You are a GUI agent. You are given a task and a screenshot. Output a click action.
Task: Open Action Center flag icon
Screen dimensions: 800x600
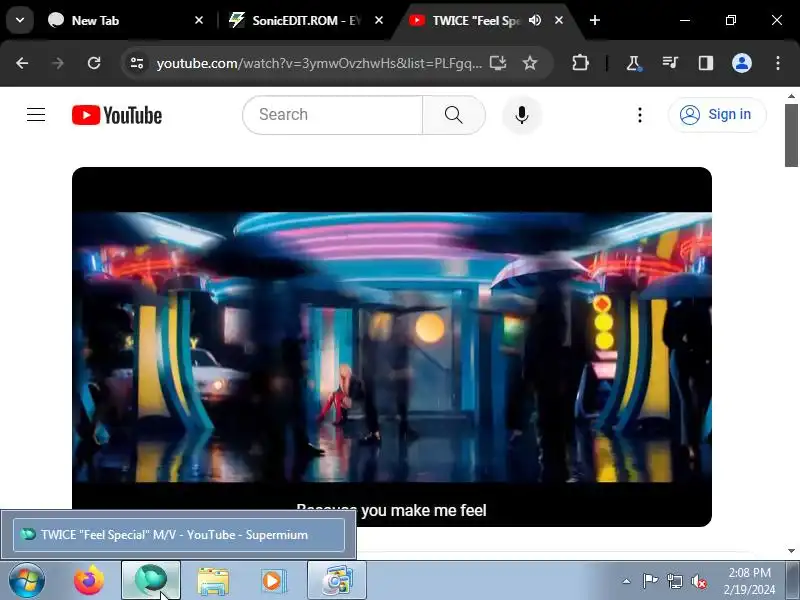click(650, 581)
